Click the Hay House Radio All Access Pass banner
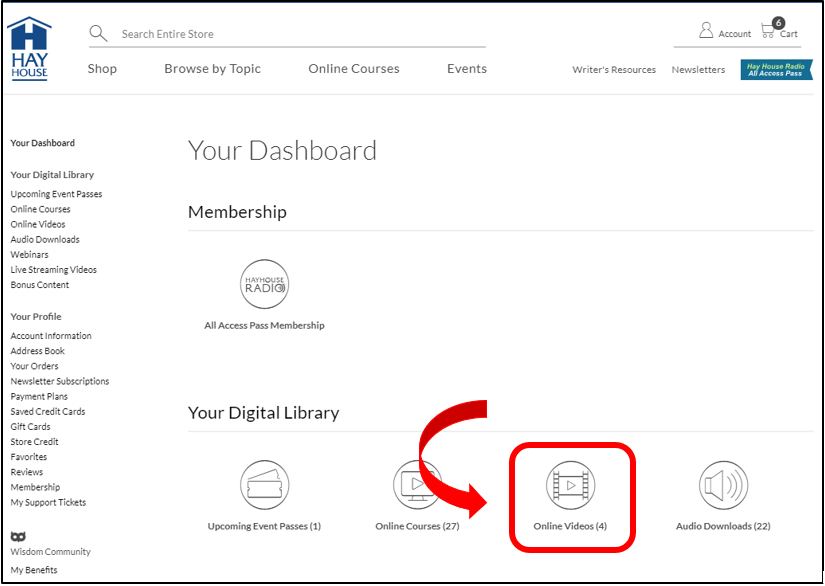Viewport: 825px width, 586px height. 776,69
